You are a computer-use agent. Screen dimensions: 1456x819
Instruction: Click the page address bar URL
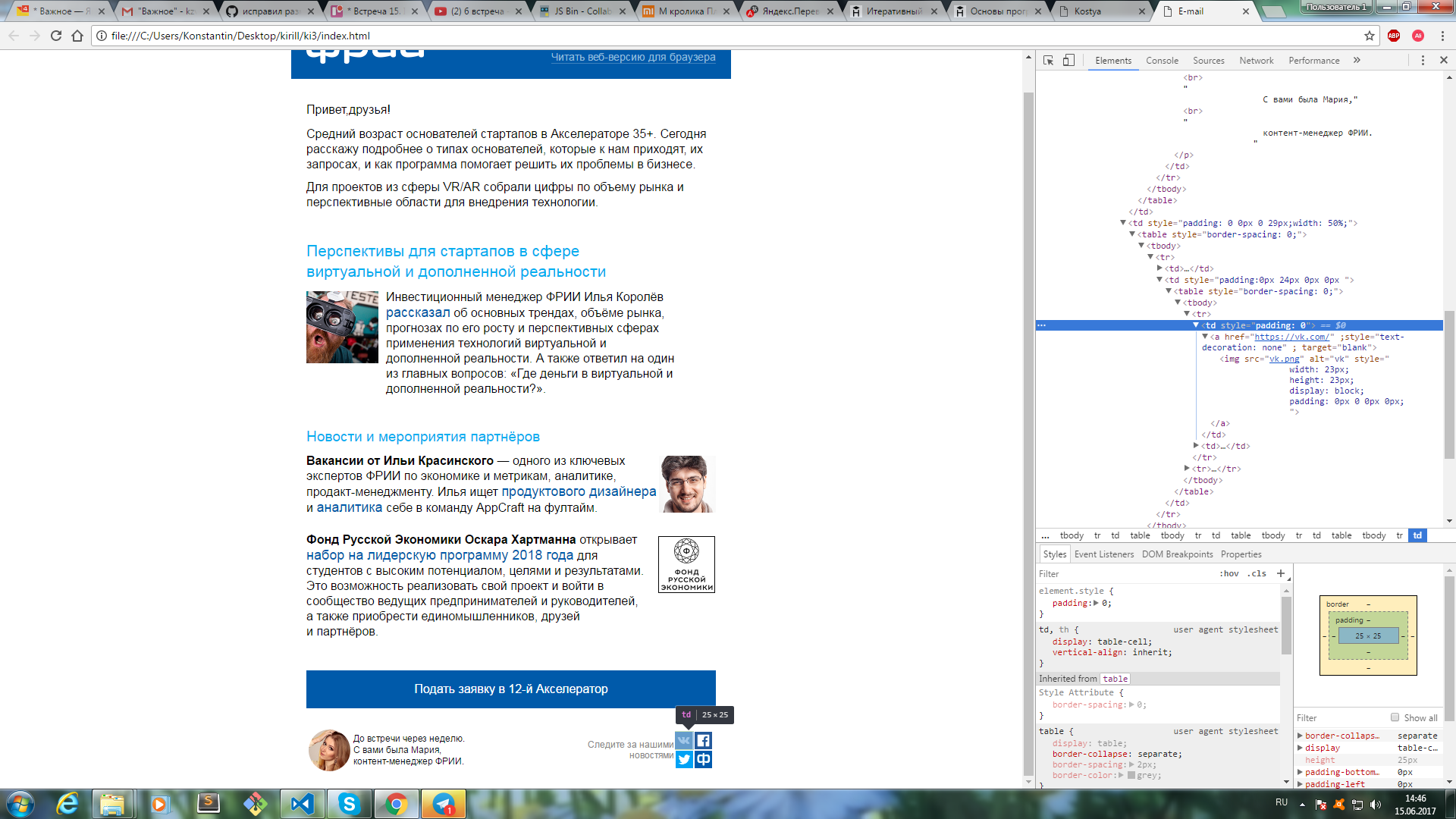pyautogui.click(x=240, y=36)
